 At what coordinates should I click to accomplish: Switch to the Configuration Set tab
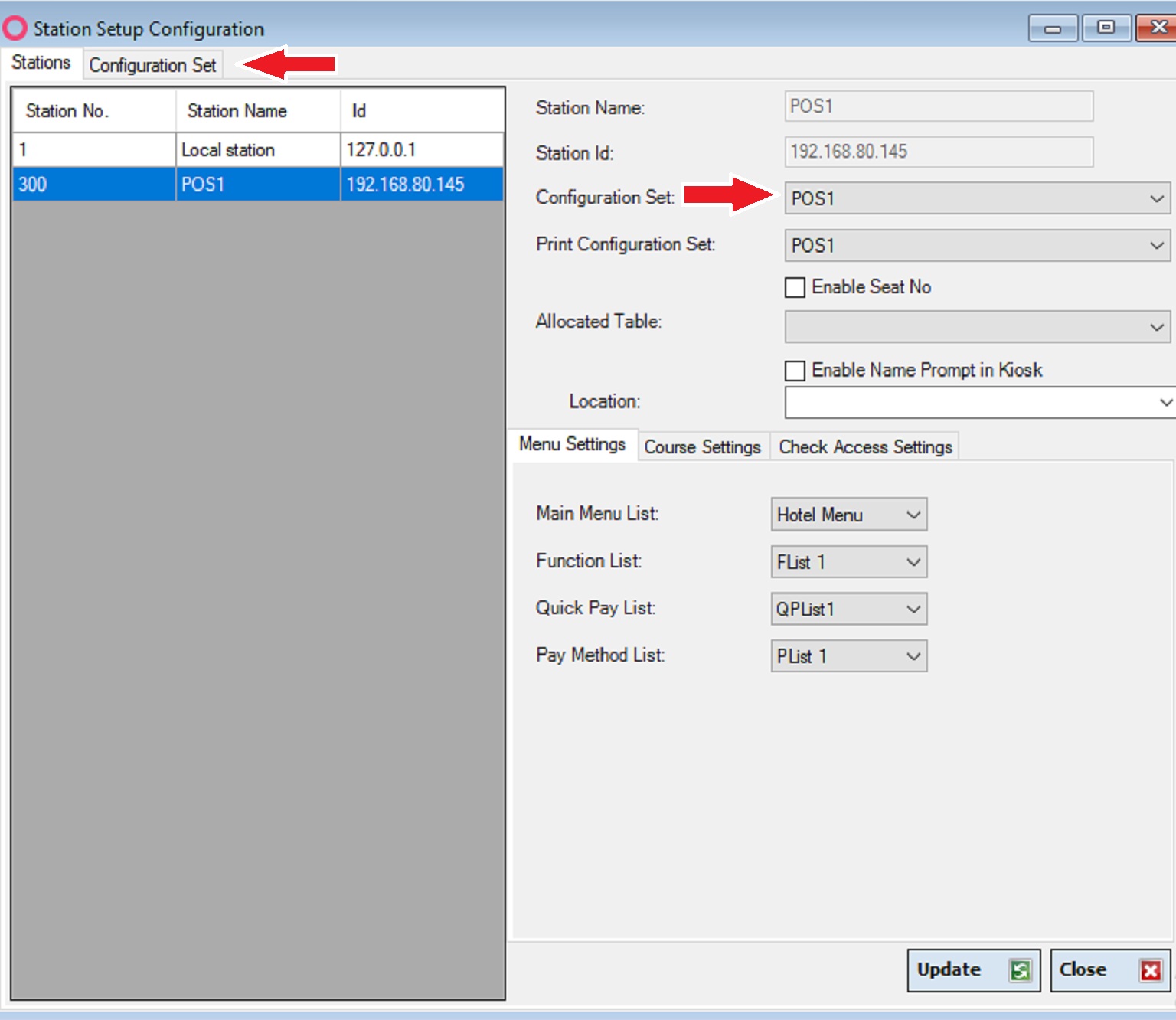[152, 65]
